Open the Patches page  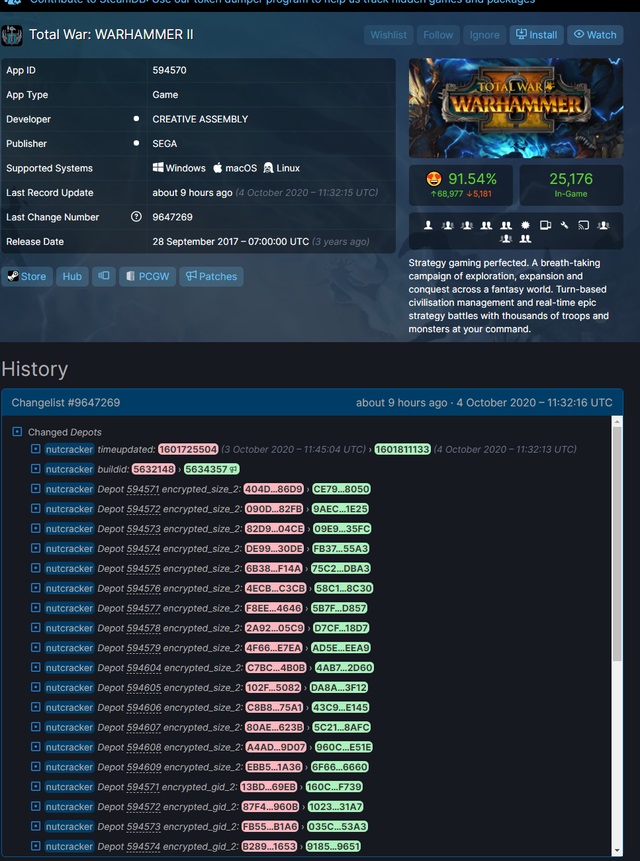click(x=211, y=276)
